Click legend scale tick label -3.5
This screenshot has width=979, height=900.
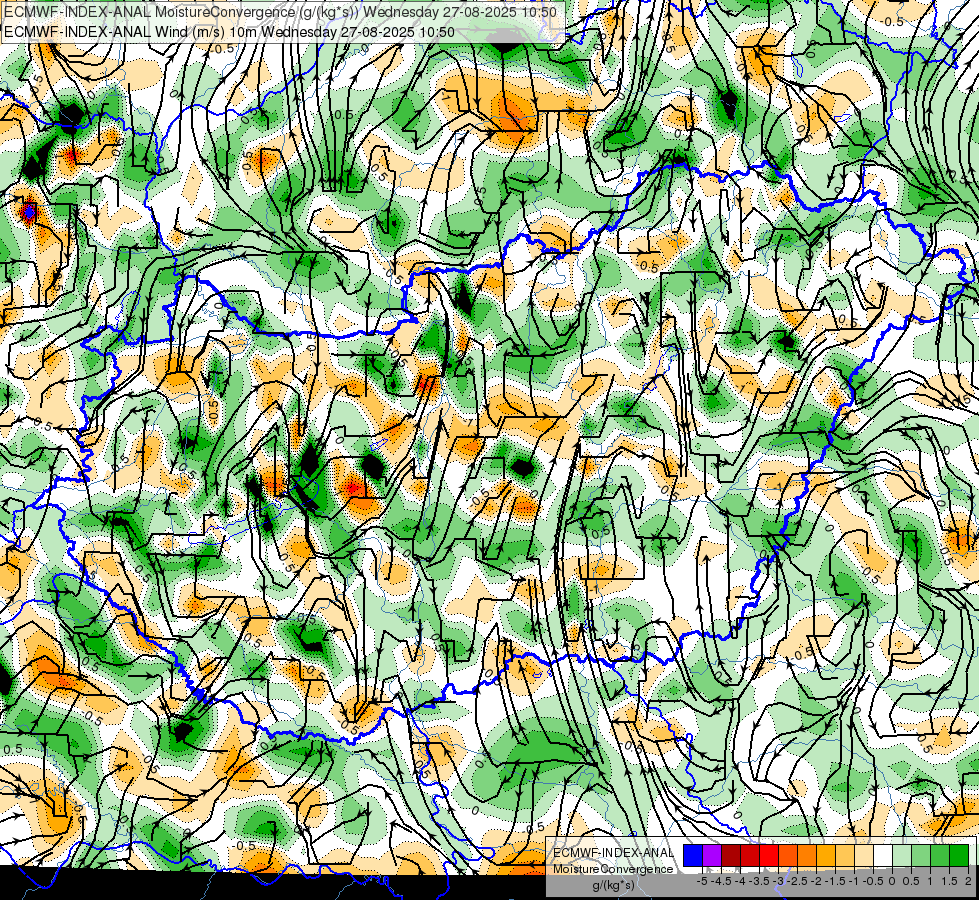click(759, 881)
